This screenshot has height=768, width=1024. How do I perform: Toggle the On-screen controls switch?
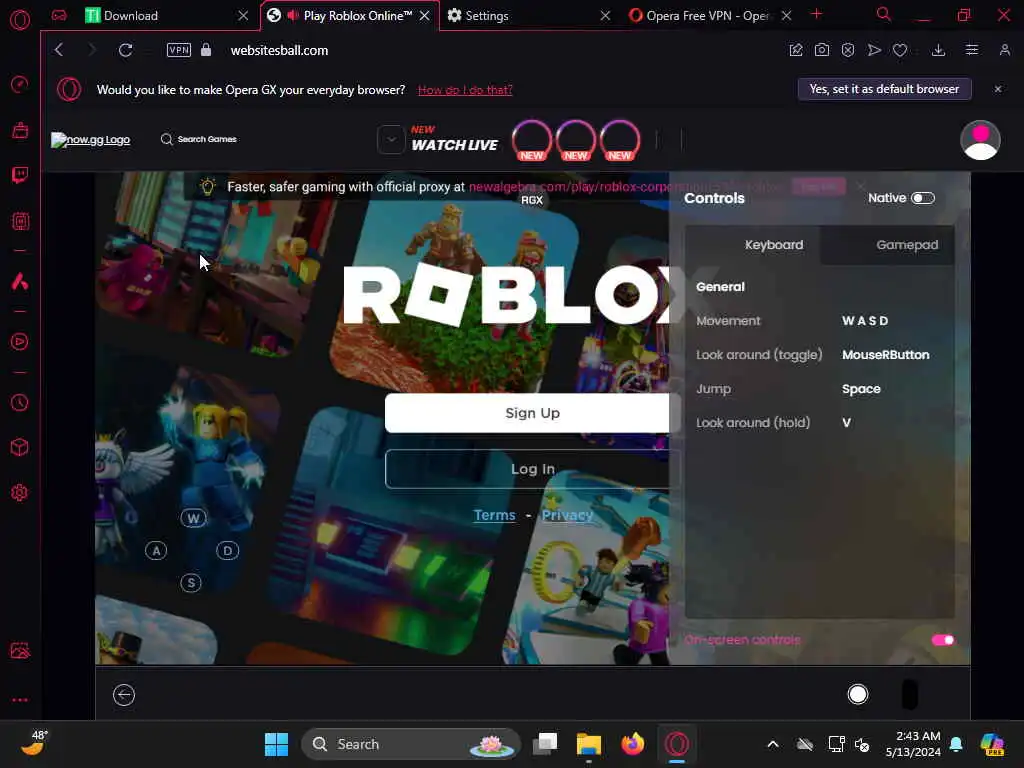[x=942, y=640]
